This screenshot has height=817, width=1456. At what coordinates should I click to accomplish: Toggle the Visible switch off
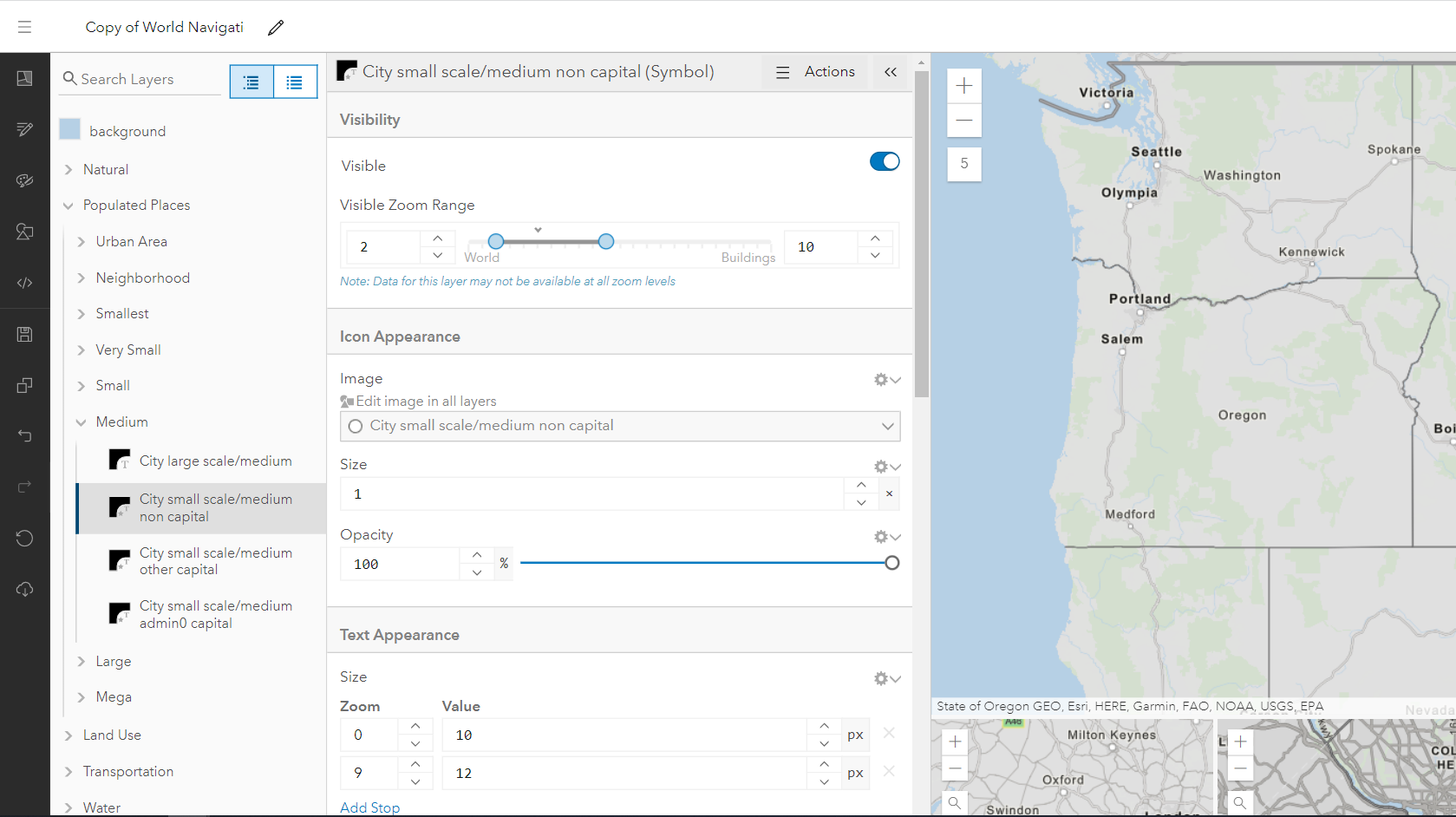885,162
